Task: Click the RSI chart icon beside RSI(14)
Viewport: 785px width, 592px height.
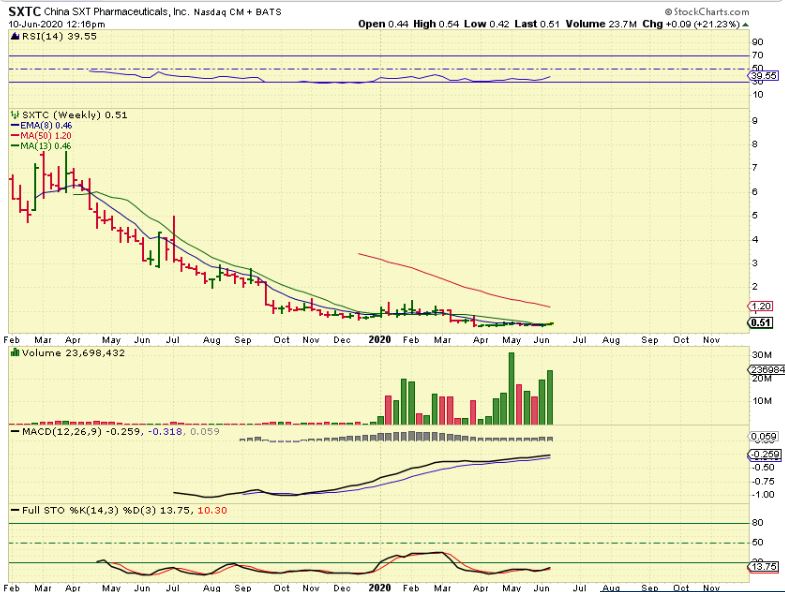Action: coord(15,36)
